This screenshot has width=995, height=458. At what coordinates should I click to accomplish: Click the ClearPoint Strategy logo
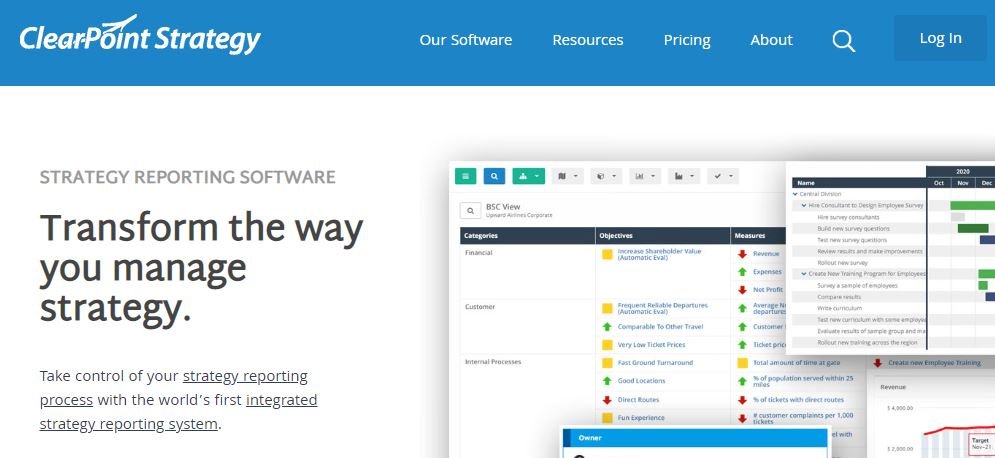(140, 38)
